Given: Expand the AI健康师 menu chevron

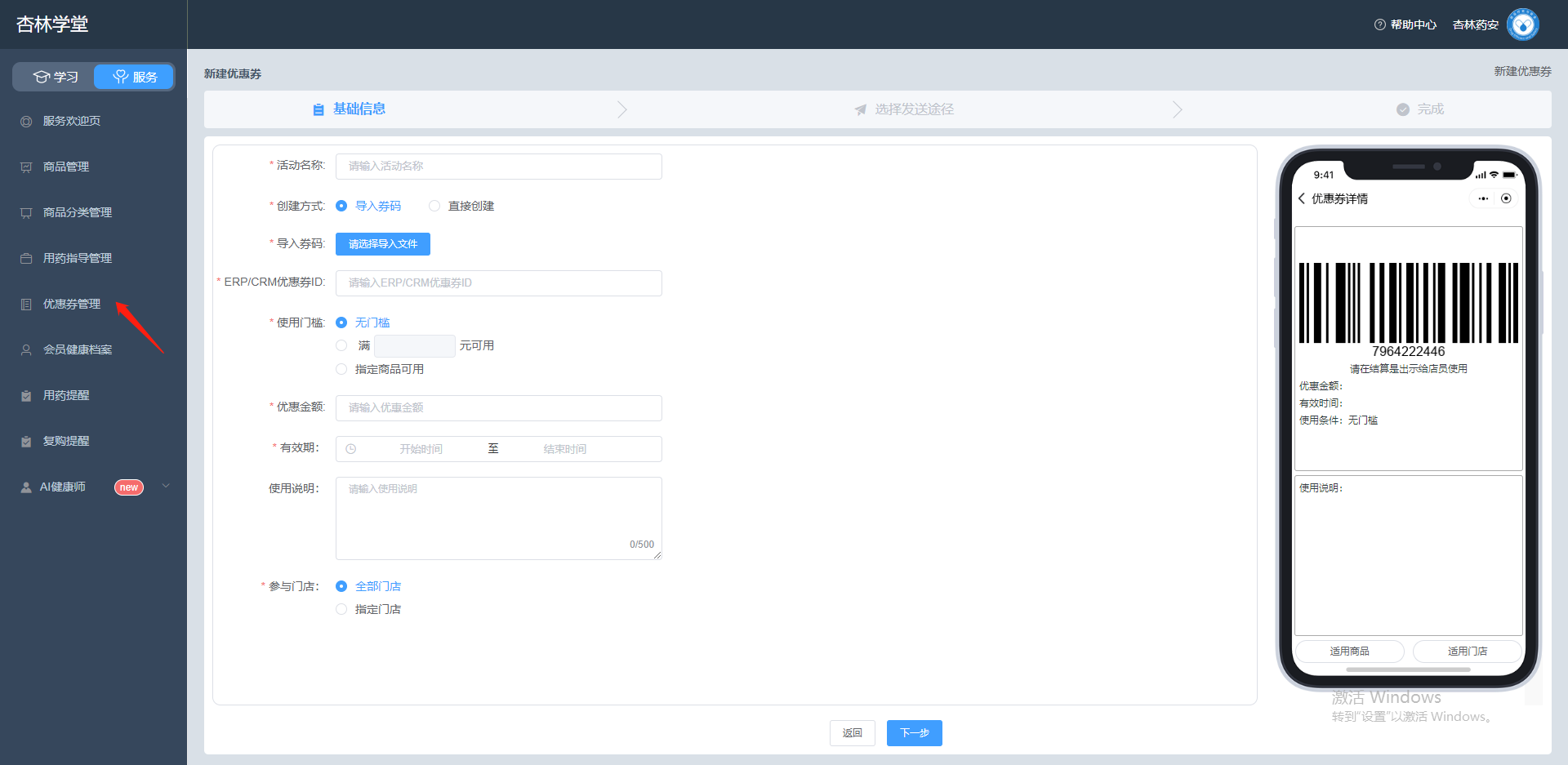Looking at the screenshot, I should coord(166,486).
